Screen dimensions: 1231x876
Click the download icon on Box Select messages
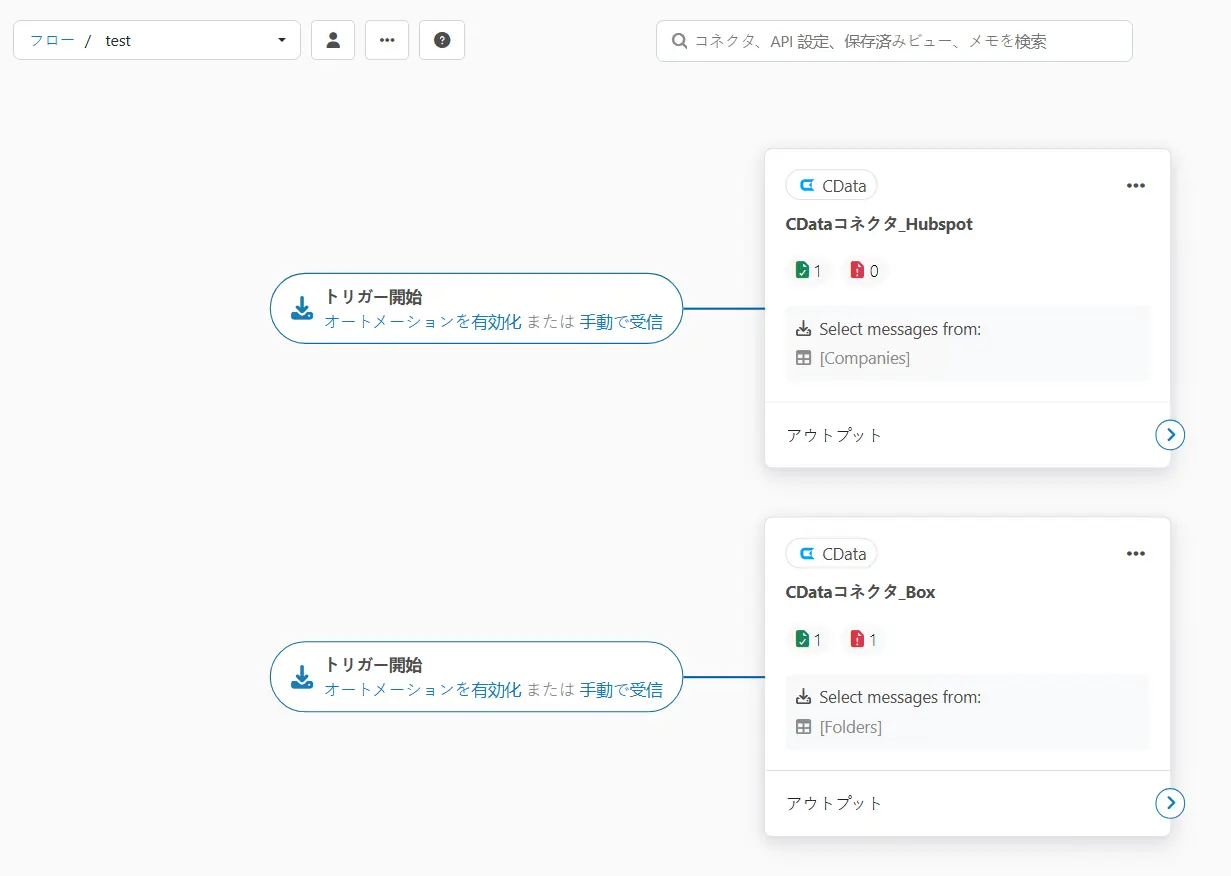click(x=803, y=696)
